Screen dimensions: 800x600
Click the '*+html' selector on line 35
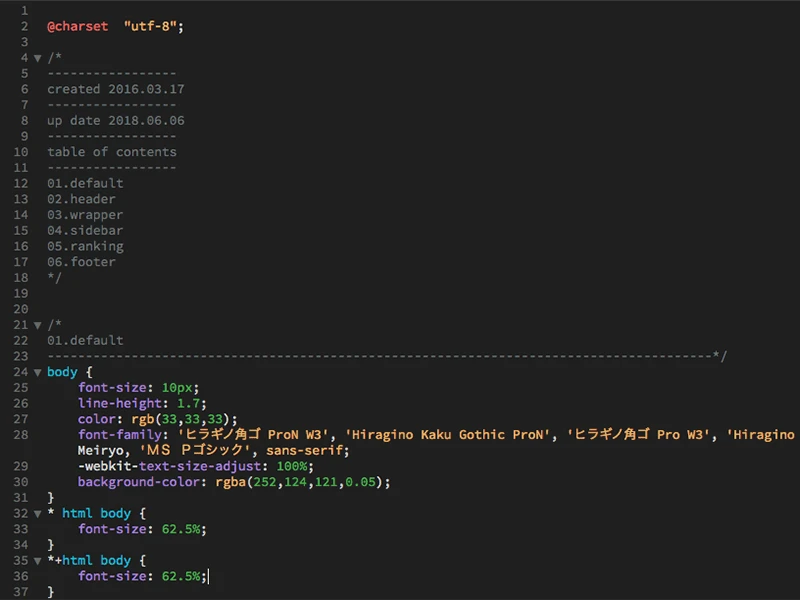click(70, 561)
